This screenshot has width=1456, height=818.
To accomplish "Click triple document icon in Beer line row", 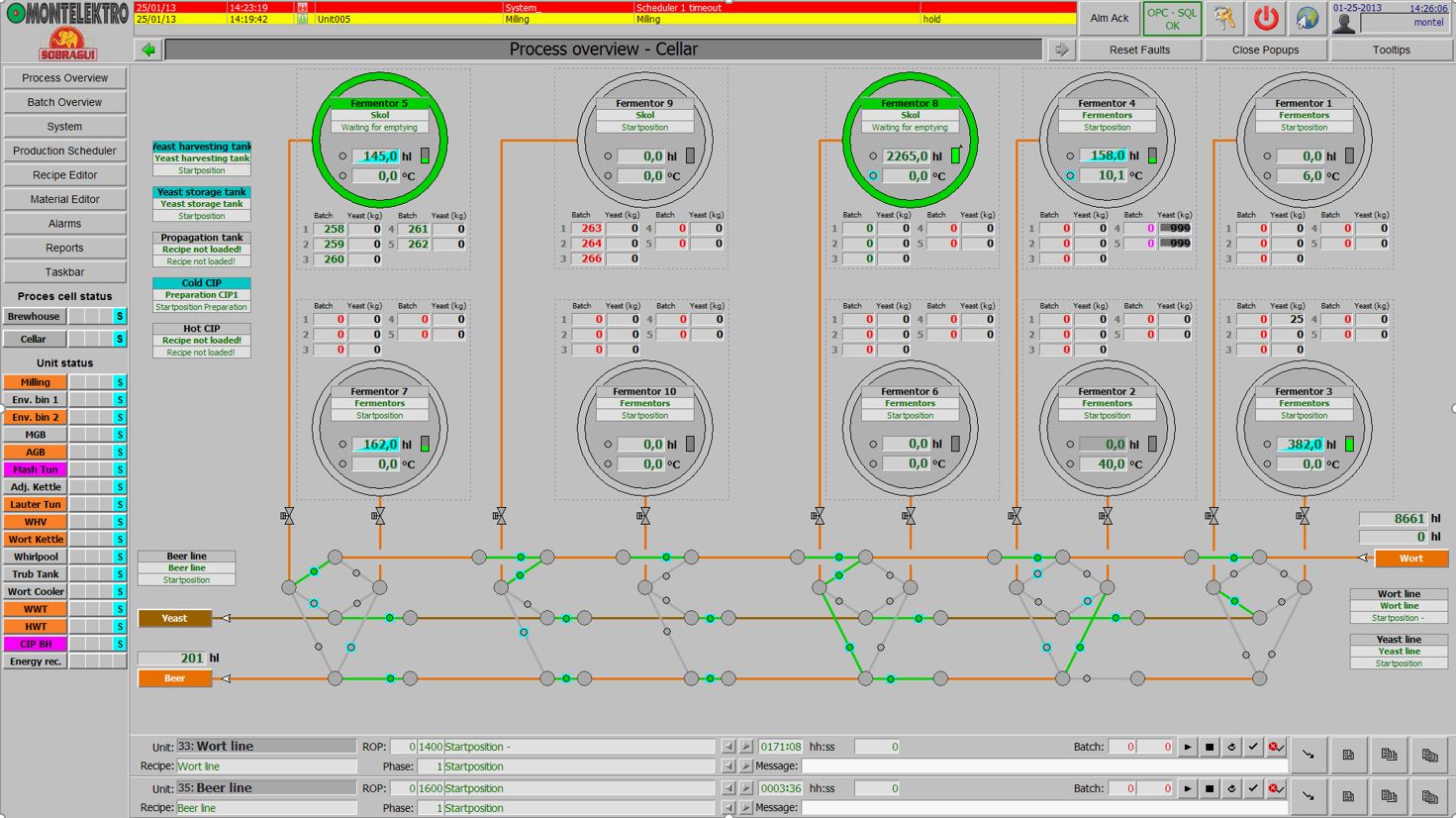I will 1429,796.
